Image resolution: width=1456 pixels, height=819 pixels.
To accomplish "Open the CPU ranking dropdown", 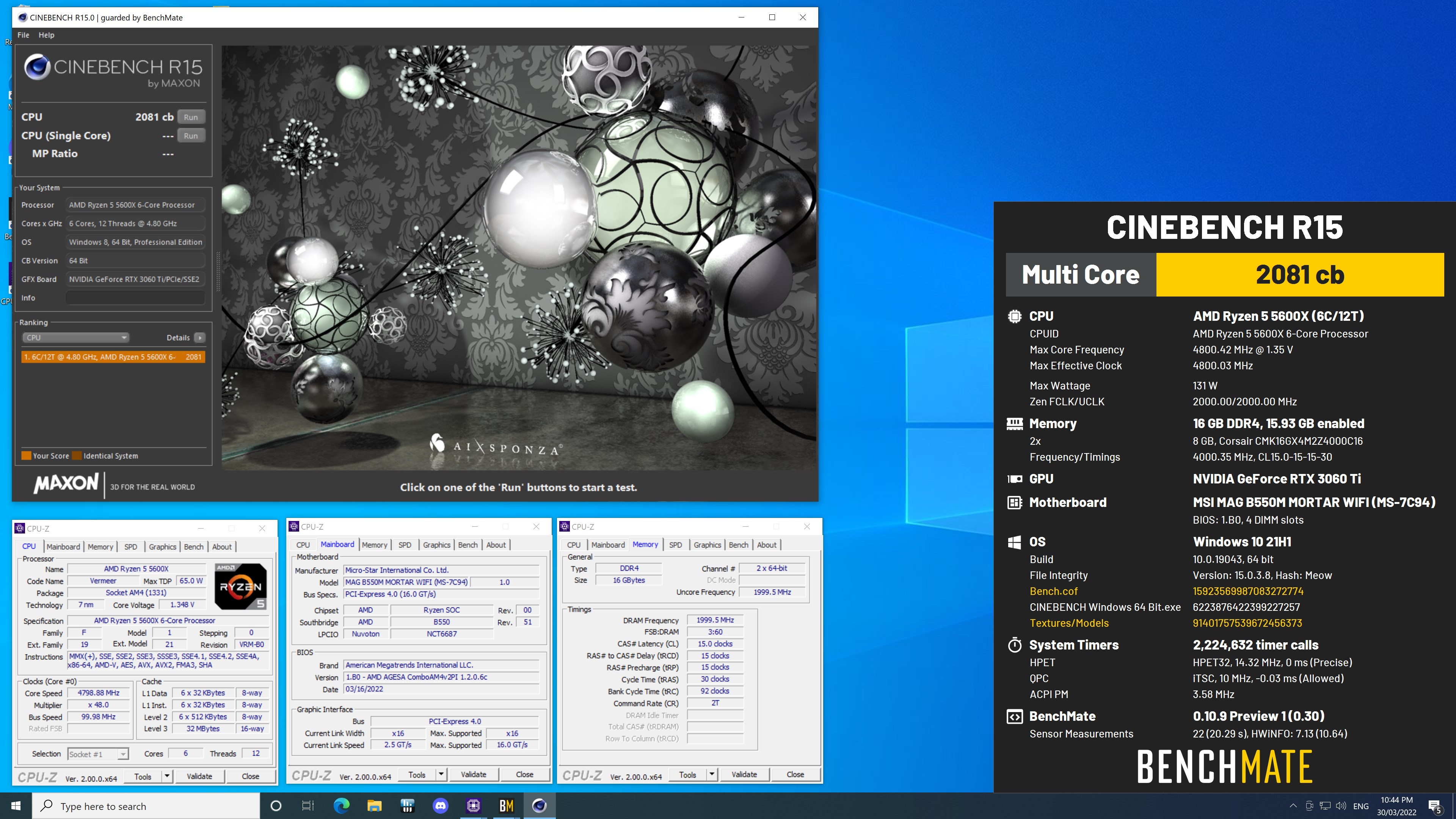I will point(76,337).
